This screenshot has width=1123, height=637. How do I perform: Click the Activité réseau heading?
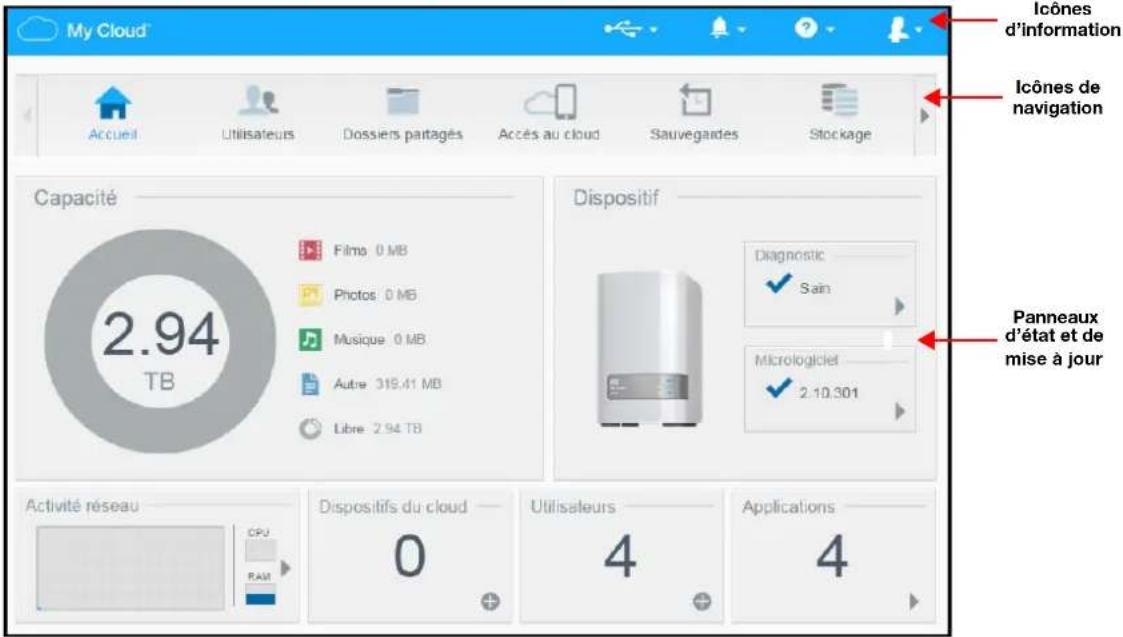tap(82, 506)
